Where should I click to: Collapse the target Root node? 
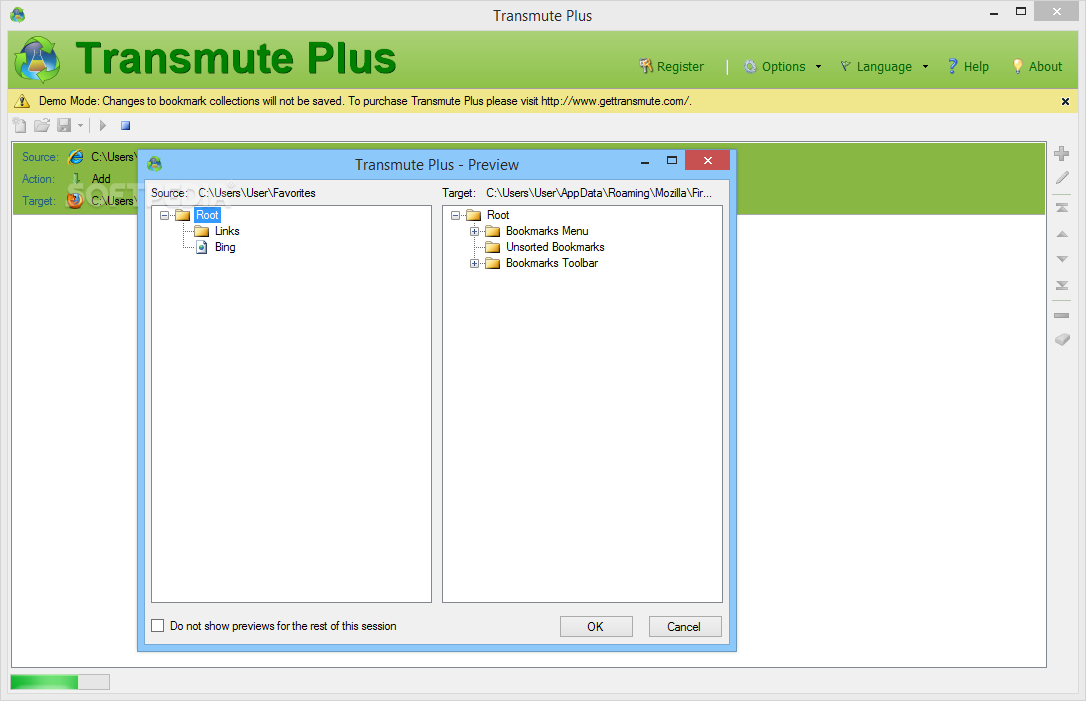click(x=455, y=215)
